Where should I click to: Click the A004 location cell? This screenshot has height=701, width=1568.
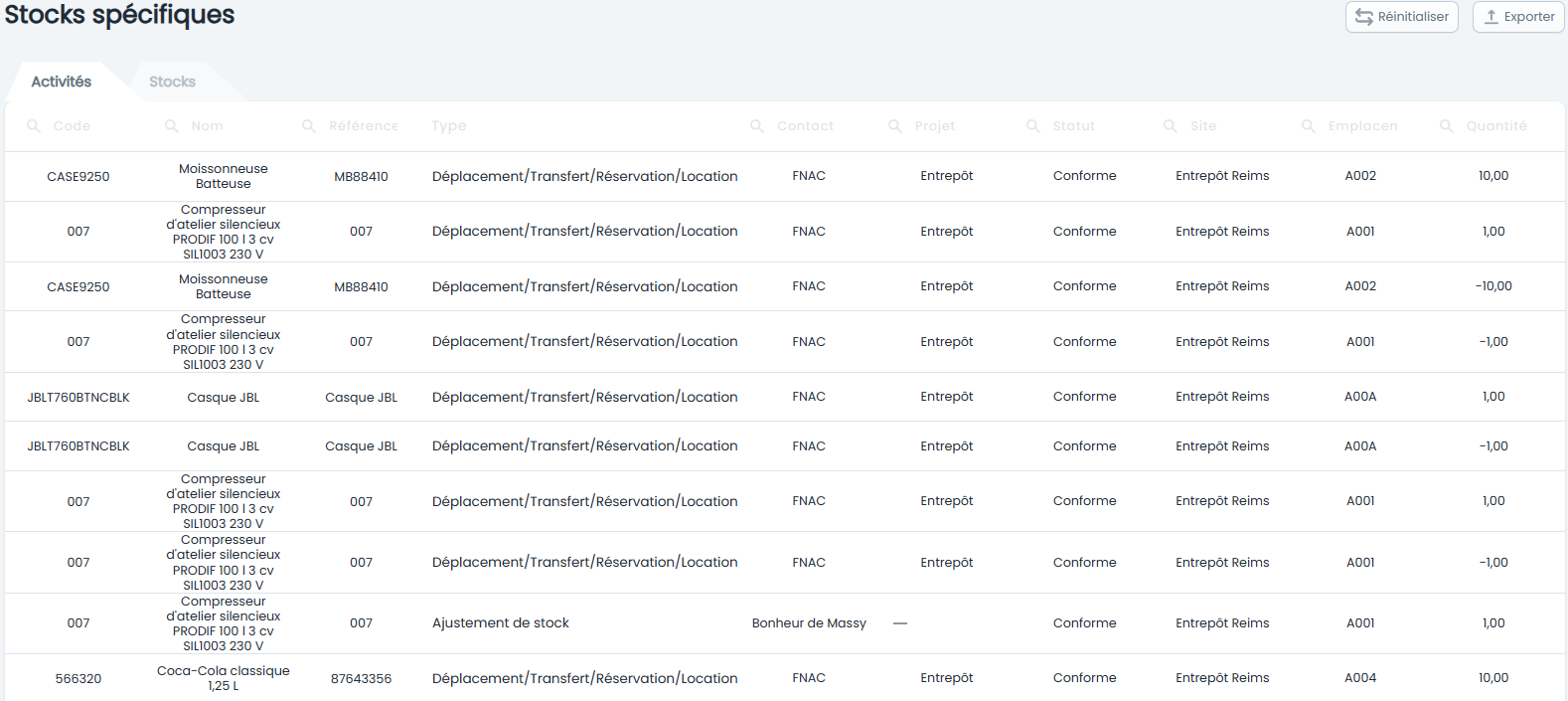1360,678
